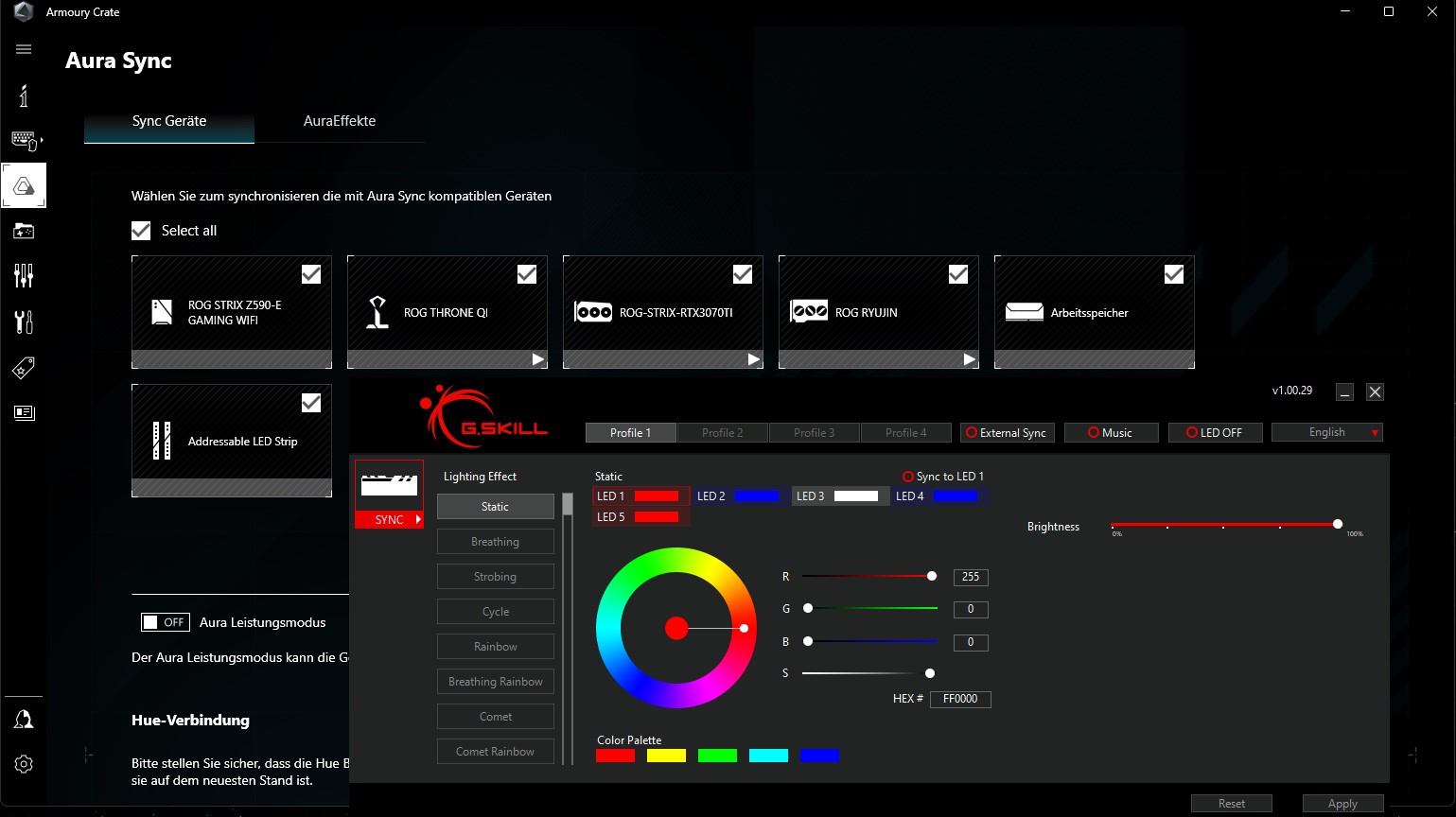Open the hamburger menu in Armoury Crate
This screenshot has height=817, width=1456.
pyautogui.click(x=24, y=49)
